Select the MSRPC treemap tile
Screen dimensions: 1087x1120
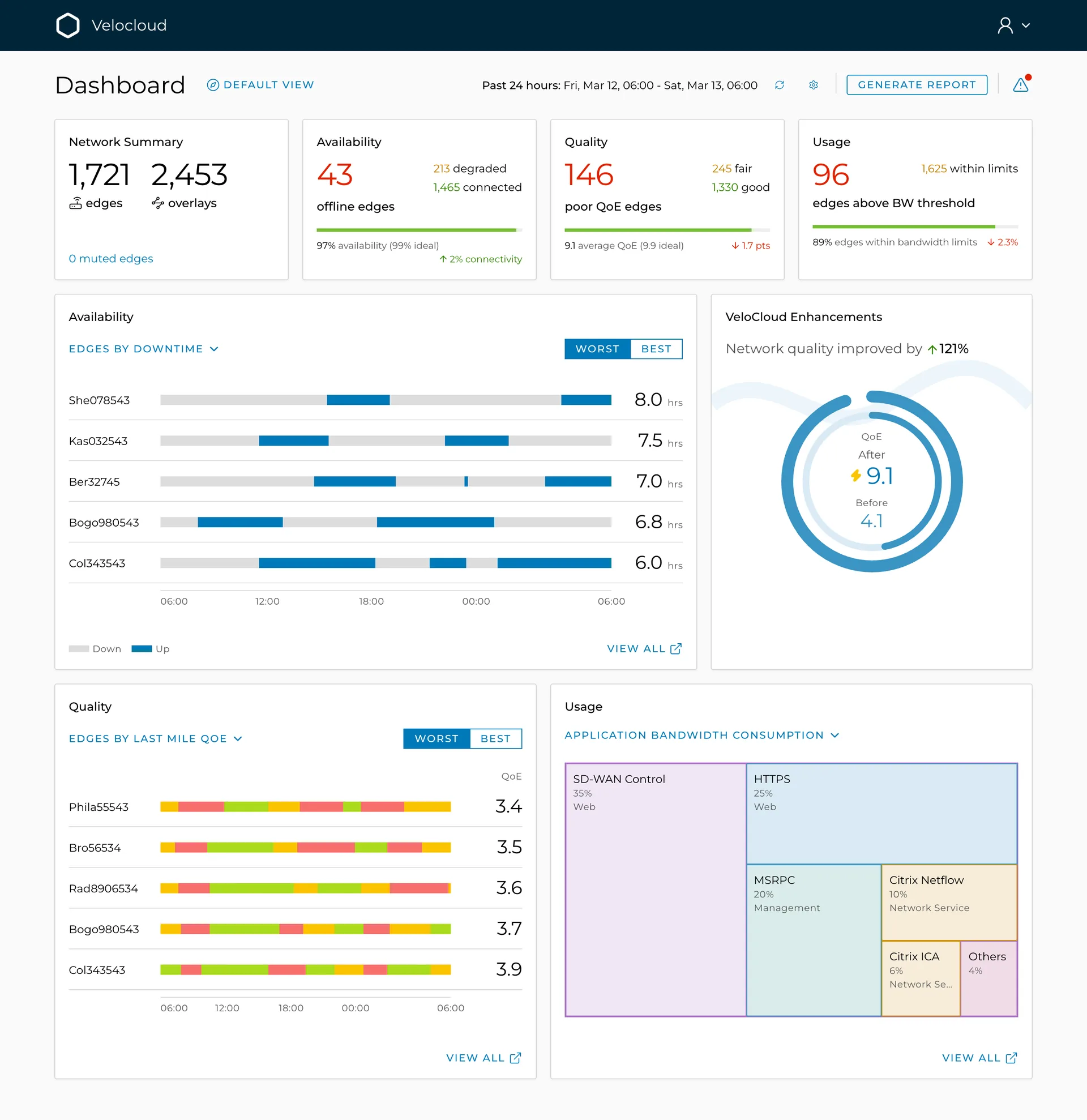(814, 941)
